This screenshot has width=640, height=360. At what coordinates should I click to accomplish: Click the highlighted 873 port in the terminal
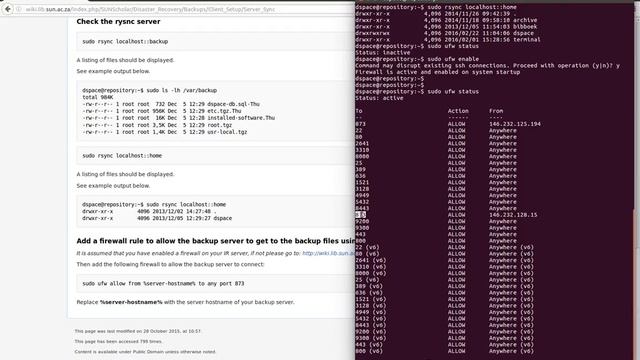(360, 215)
